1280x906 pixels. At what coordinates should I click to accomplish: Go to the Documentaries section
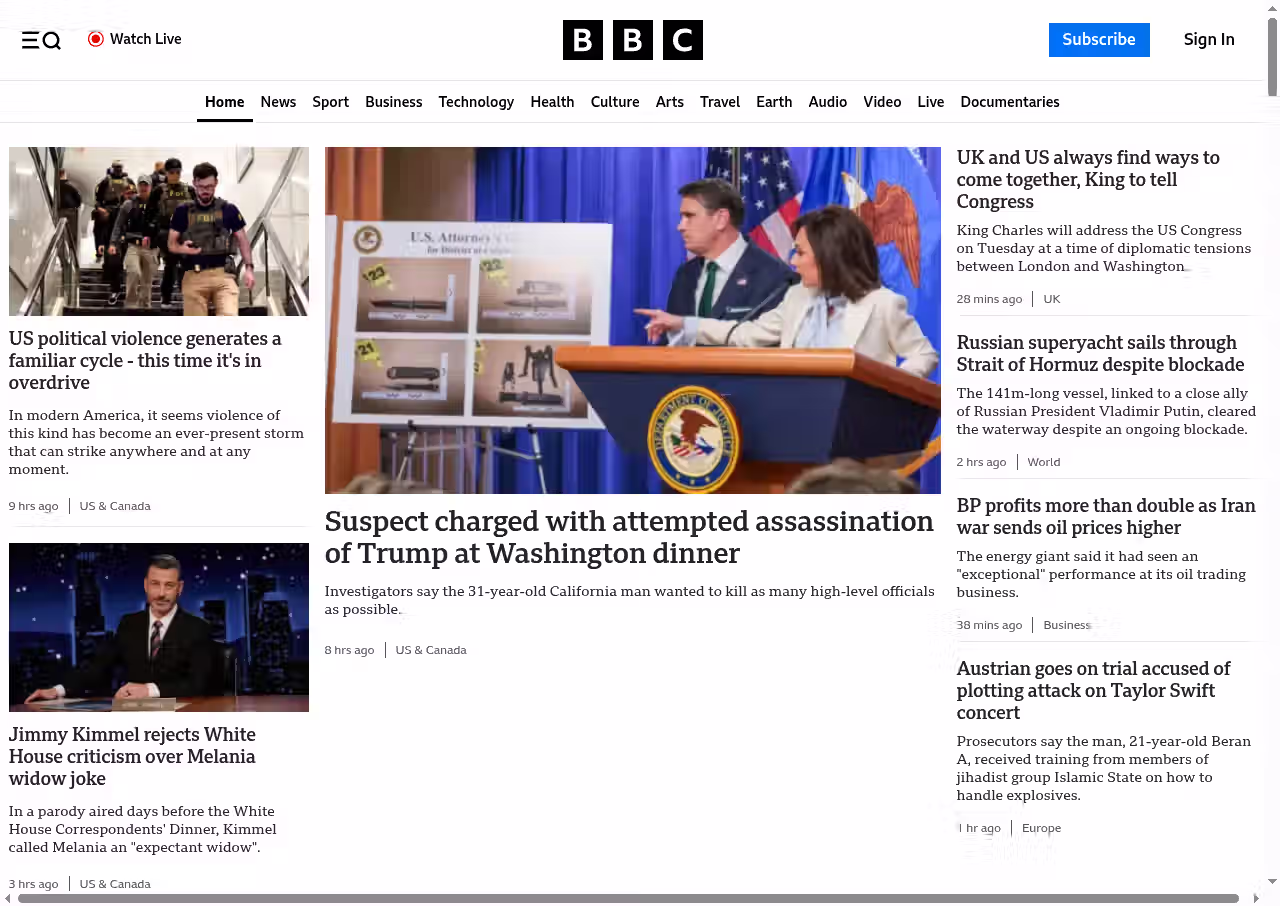[1009, 102]
